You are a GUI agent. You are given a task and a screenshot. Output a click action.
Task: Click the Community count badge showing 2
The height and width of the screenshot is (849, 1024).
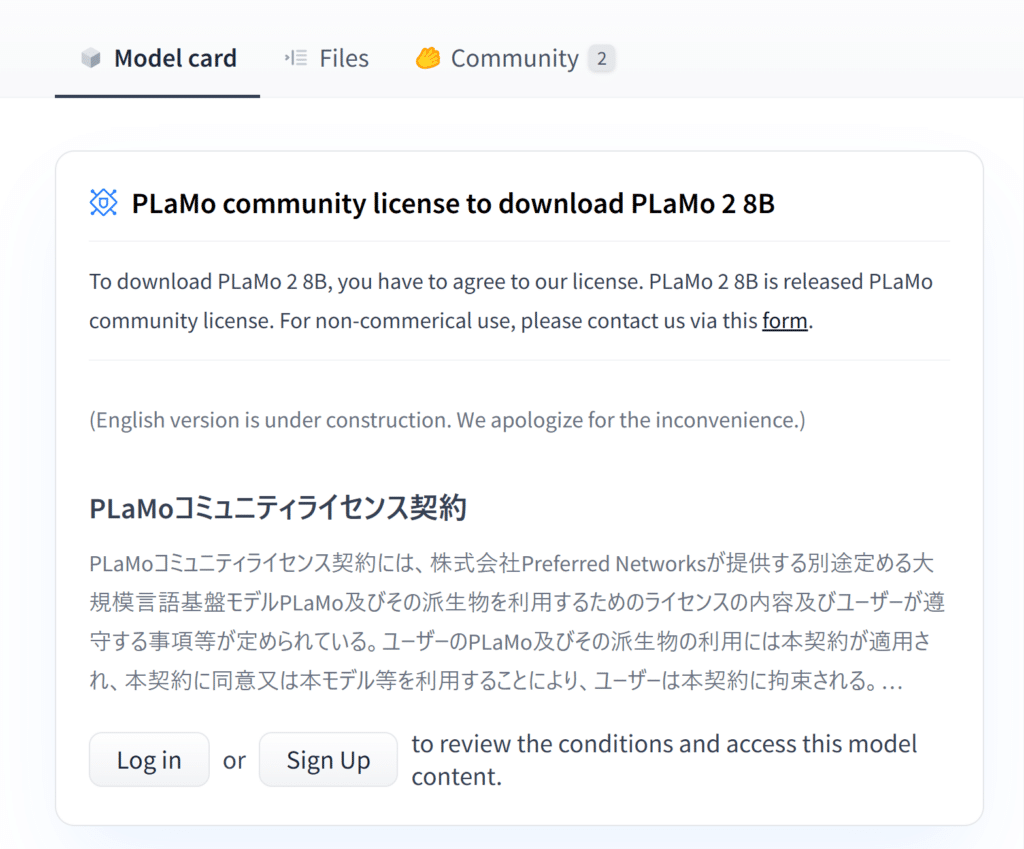coord(601,59)
